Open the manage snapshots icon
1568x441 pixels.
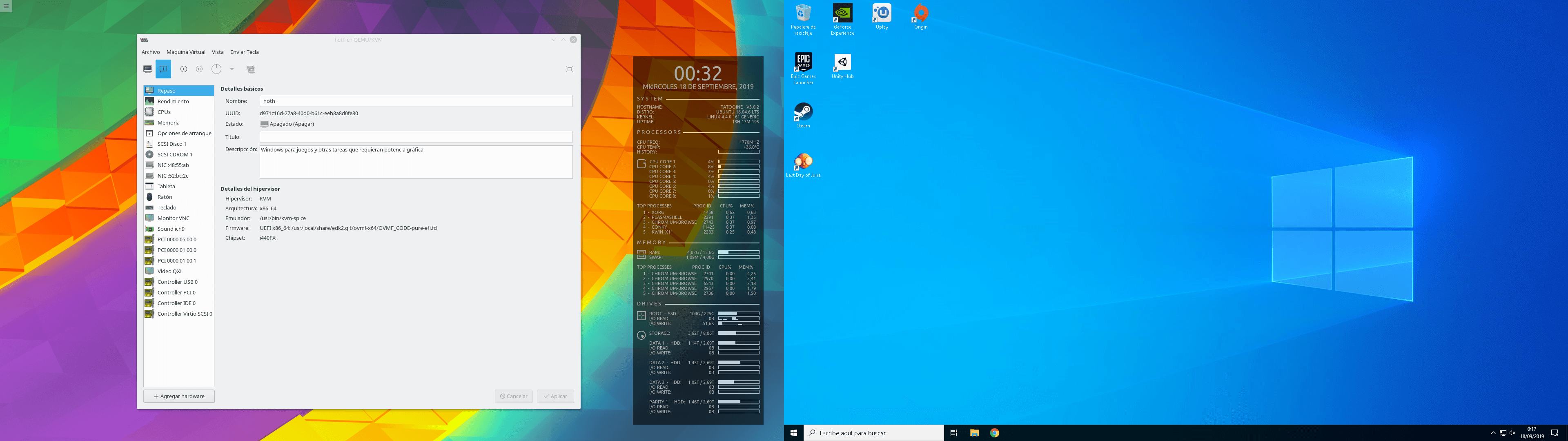(251, 69)
